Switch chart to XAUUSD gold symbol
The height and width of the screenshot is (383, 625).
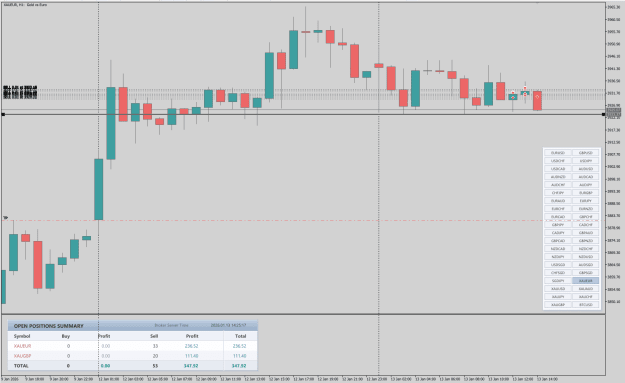point(558,289)
